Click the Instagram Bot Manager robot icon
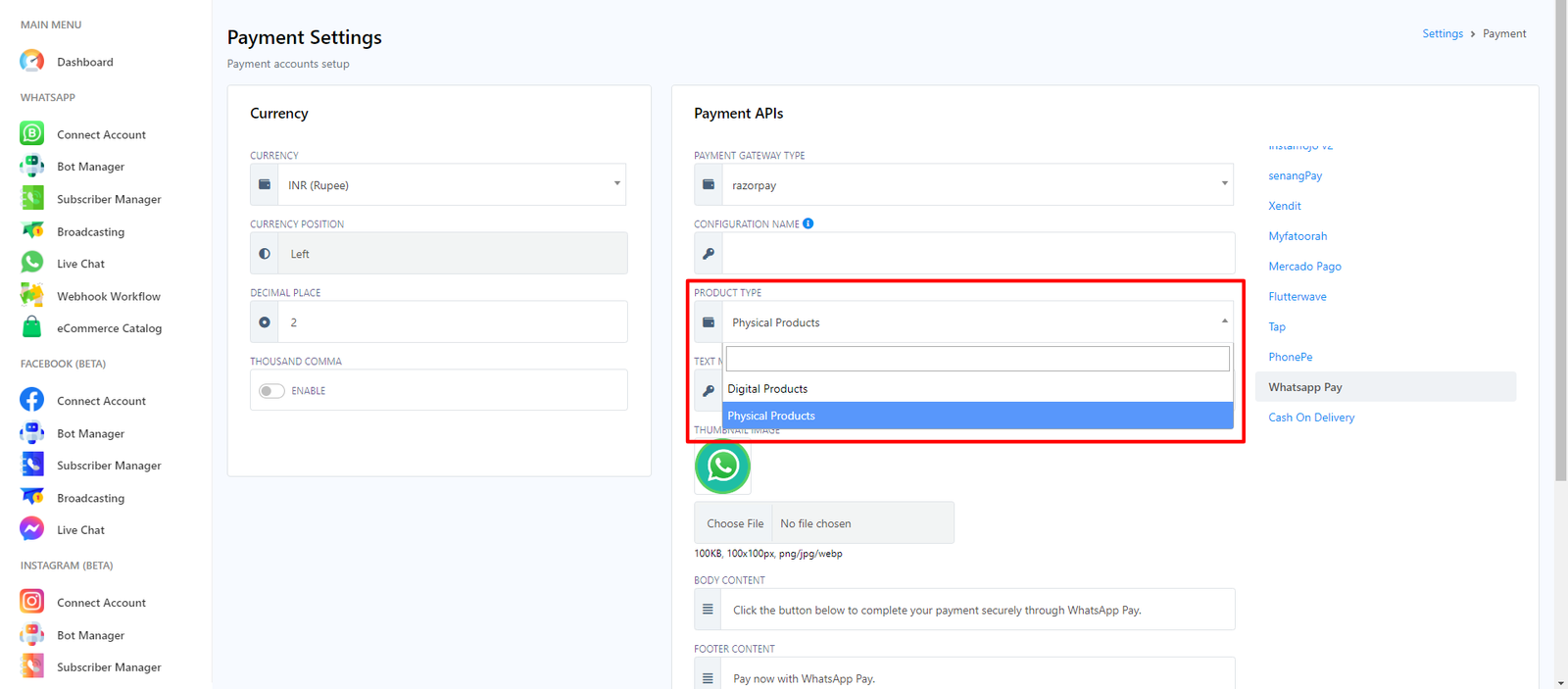This screenshot has height=689, width=1568. point(31,634)
